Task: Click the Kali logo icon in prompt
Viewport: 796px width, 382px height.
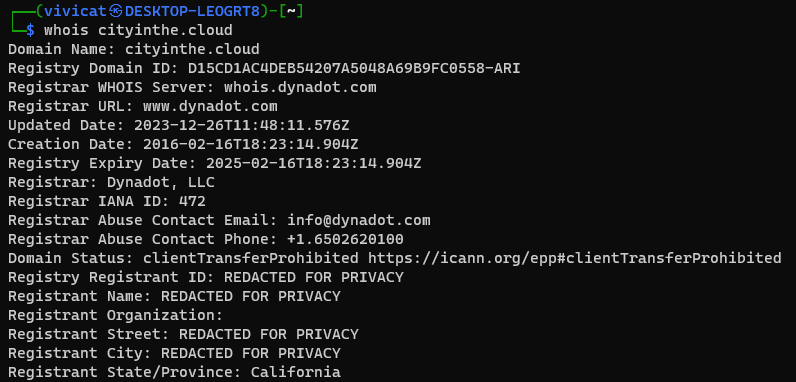Action: [x=117, y=11]
